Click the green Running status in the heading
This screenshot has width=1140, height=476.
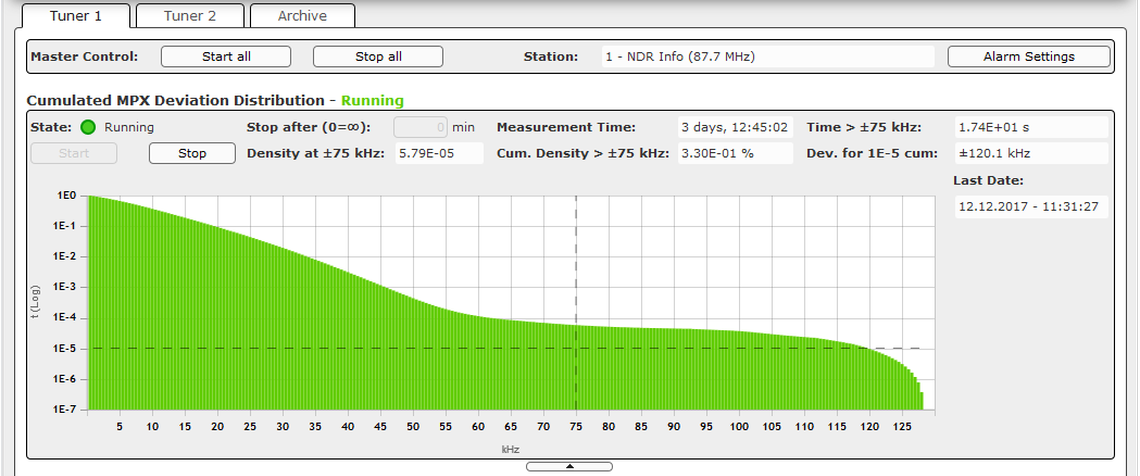[x=373, y=100]
